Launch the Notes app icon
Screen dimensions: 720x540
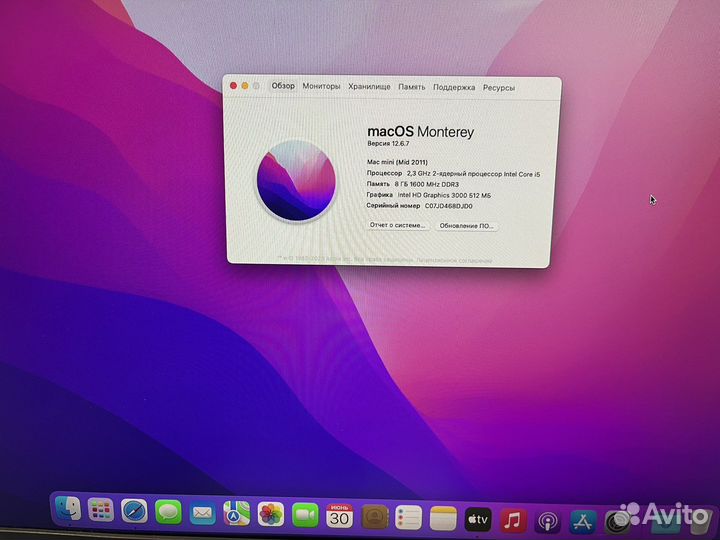pyautogui.click(x=443, y=518)
